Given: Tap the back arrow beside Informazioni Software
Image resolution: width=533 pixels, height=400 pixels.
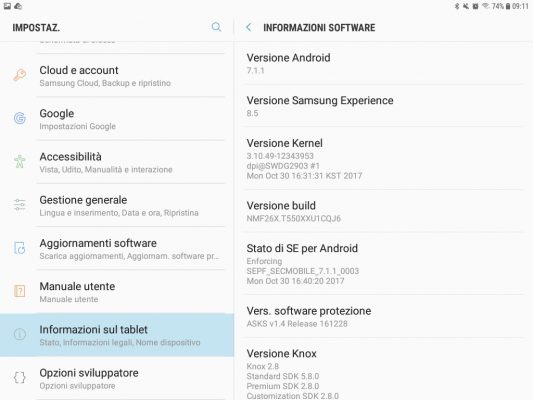Looking at the screenshot, I should coord(249,27).
